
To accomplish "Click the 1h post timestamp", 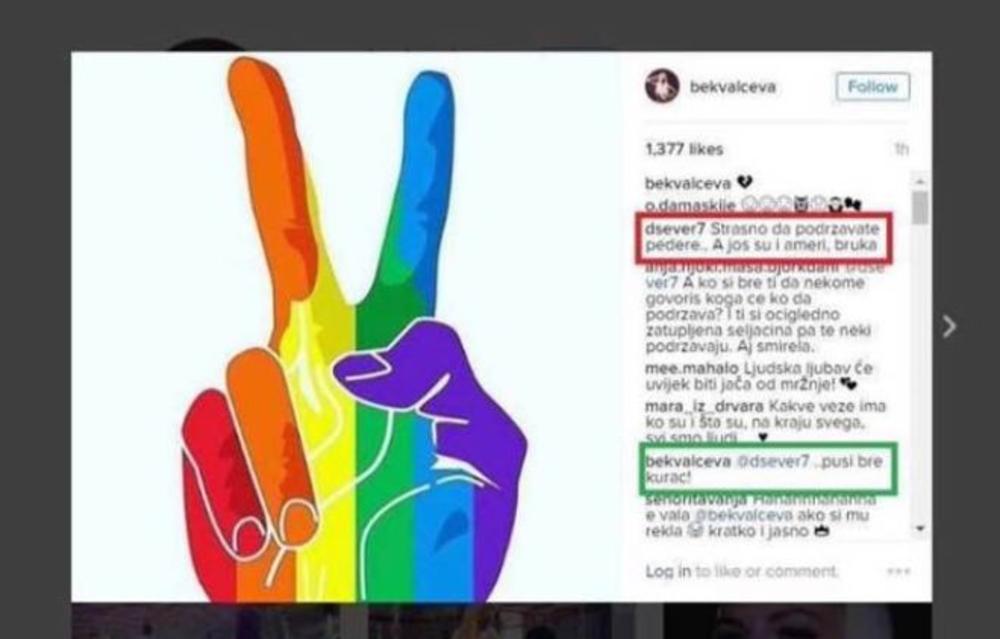I will pyautogui.click(x=901, y=149).
